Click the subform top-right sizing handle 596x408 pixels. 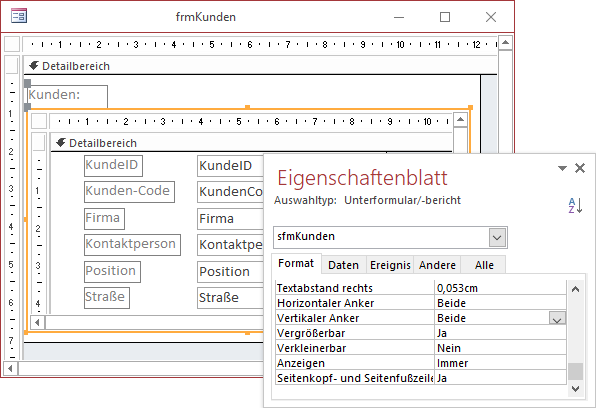pyautogui.click(x=471, y=108)
